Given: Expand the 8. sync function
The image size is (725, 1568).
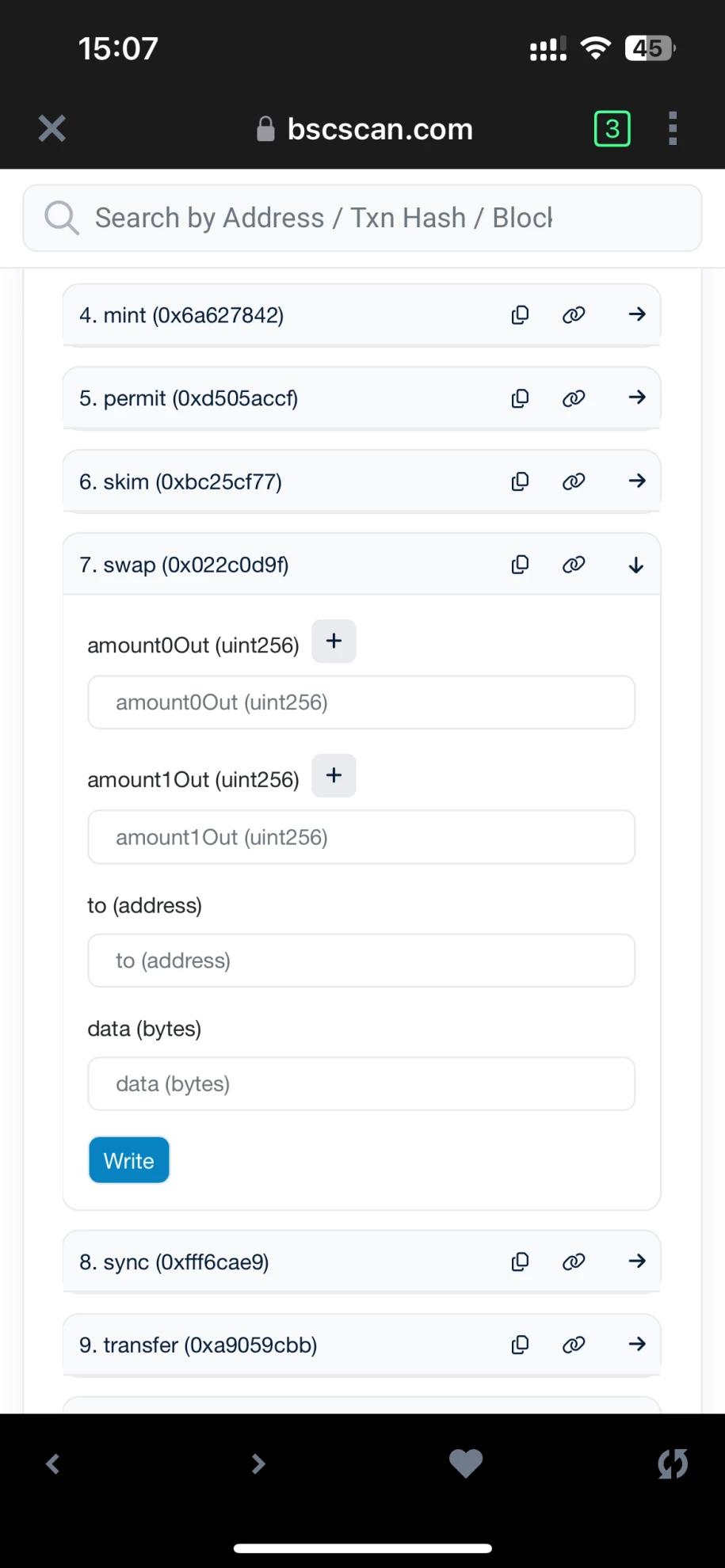Looking at the screenshot, I should tap(637, 1261).
